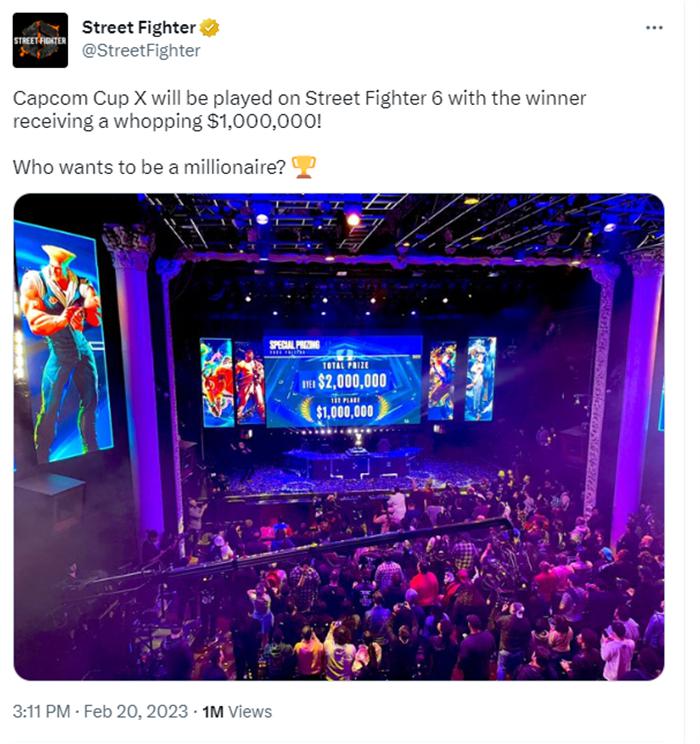Image resolution: width=700 pixels, height=744 pixels.
Task: Open the @StreetFighter handle link
Action: (x=141, y=50)
